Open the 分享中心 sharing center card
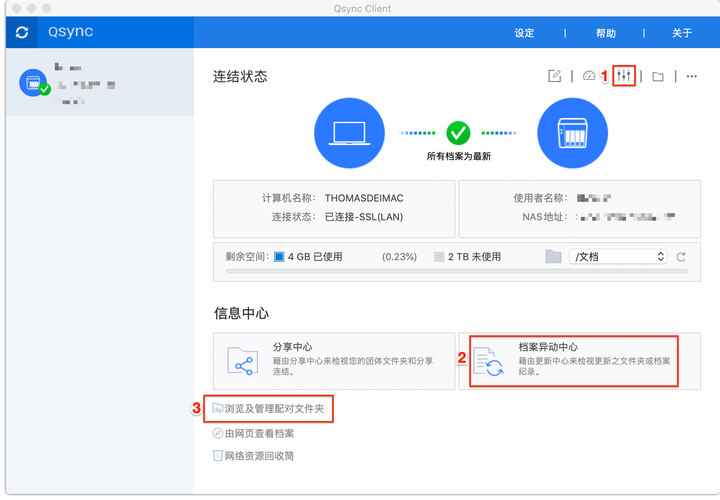Image resolution: width=720 pixels, height=500 pixels. pyautogui.click(x=334, y=361)
